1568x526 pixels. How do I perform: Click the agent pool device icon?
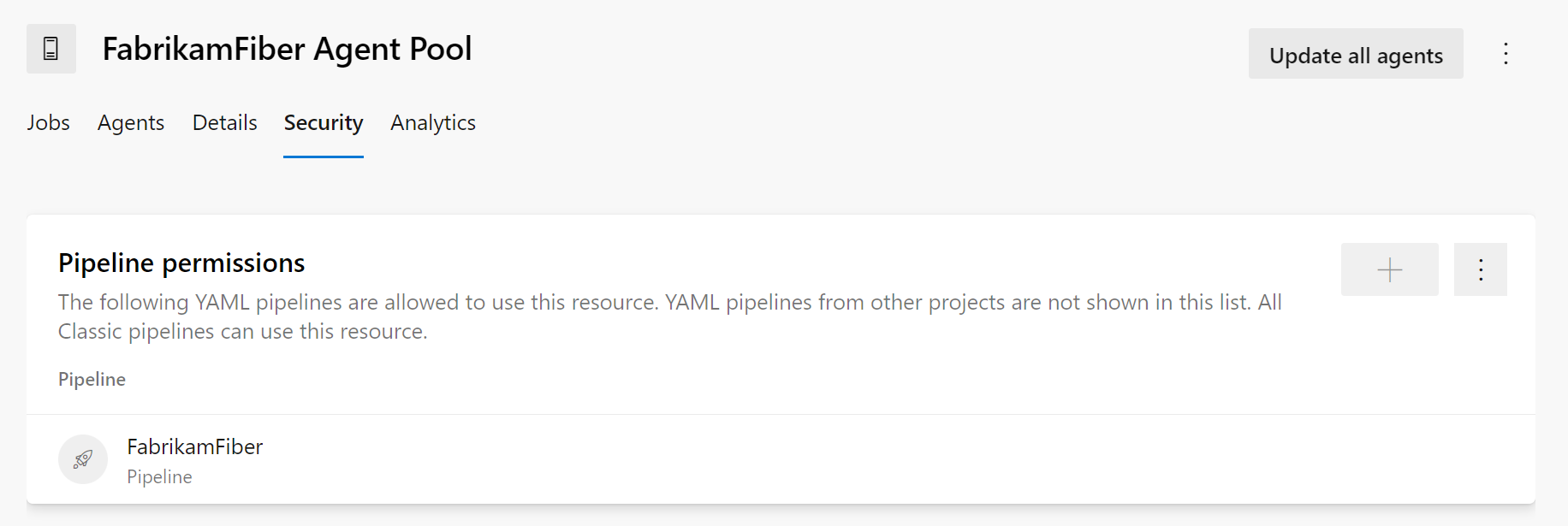(50, 49)
